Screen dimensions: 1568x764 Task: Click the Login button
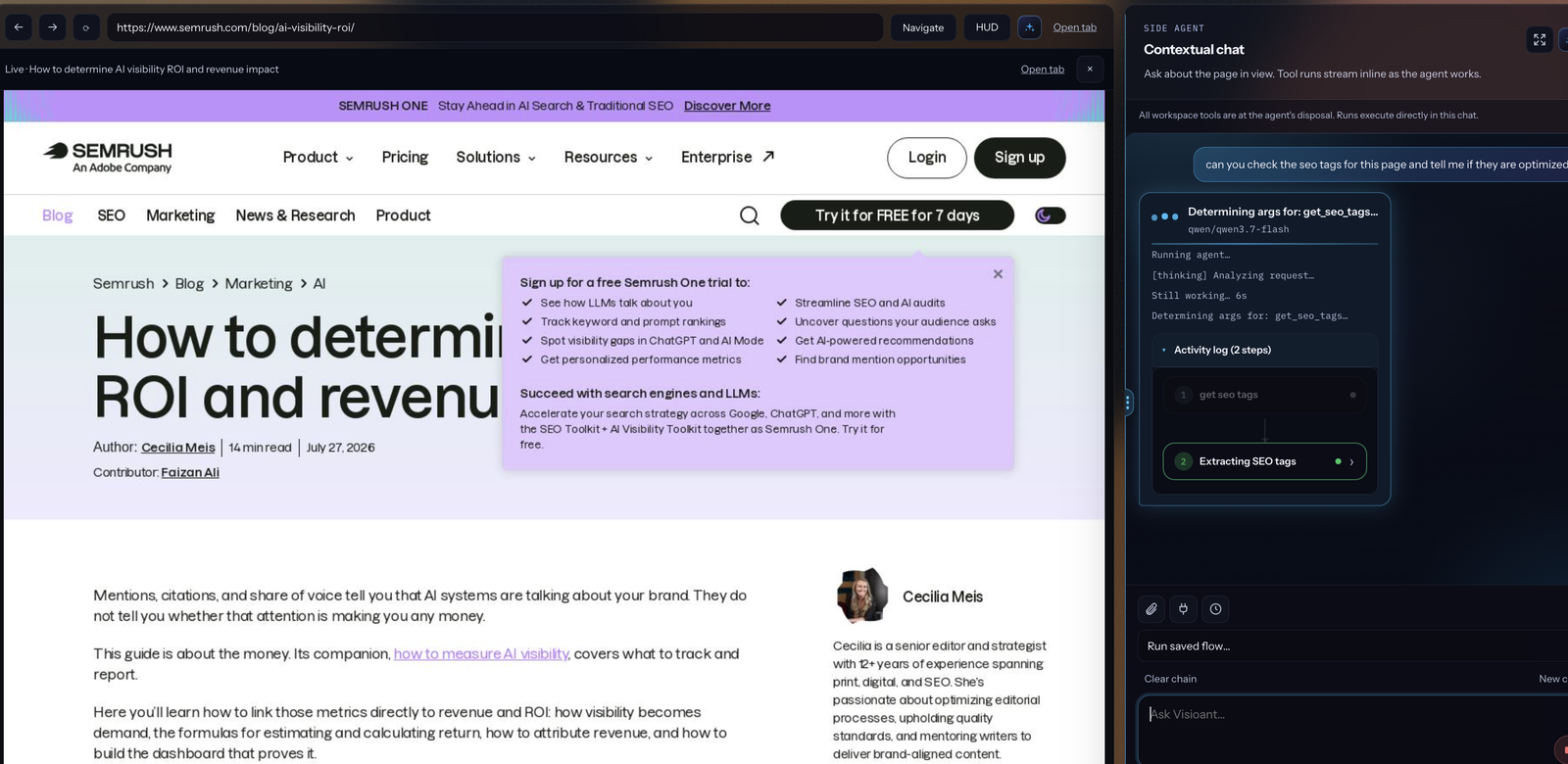pyautogui.click(x=927, y=158)
